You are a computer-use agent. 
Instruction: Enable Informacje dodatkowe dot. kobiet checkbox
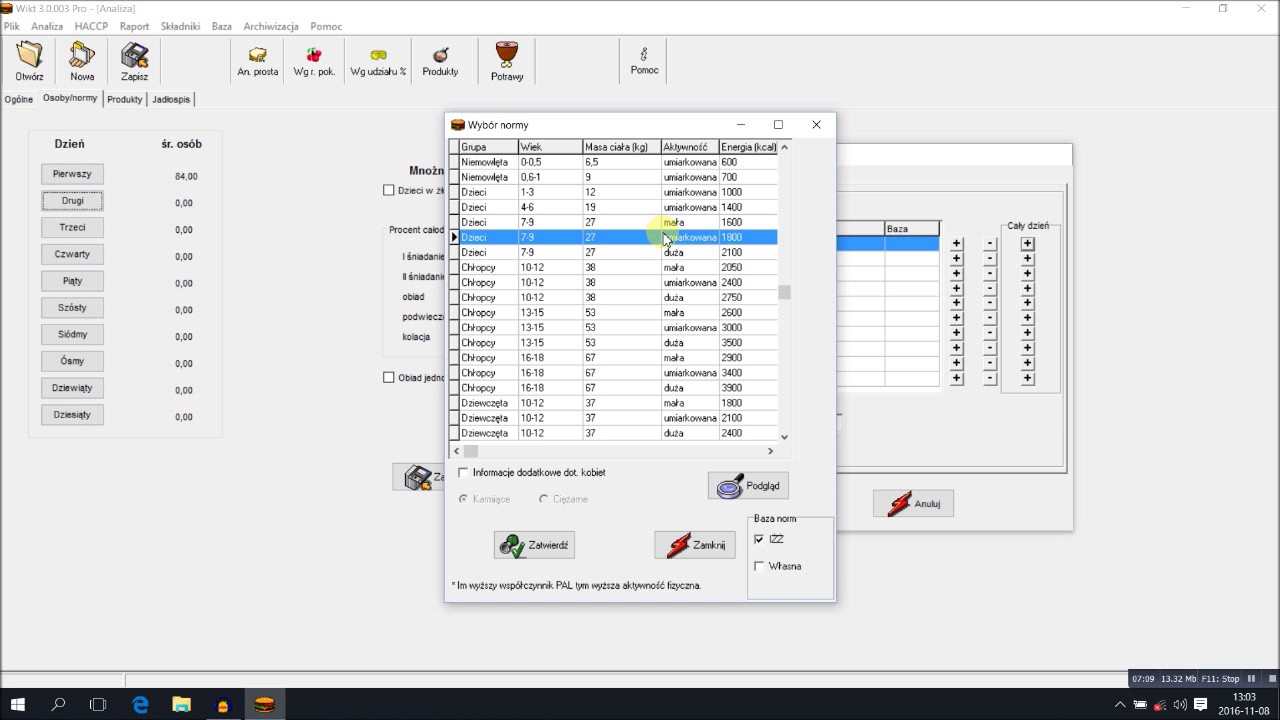point(462,472)
